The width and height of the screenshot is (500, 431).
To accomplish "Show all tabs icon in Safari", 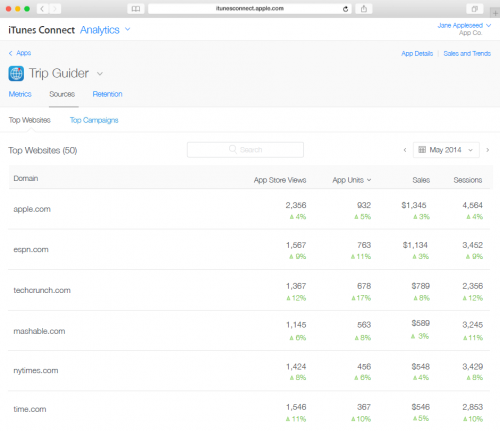I will click(x=475, y=9).
